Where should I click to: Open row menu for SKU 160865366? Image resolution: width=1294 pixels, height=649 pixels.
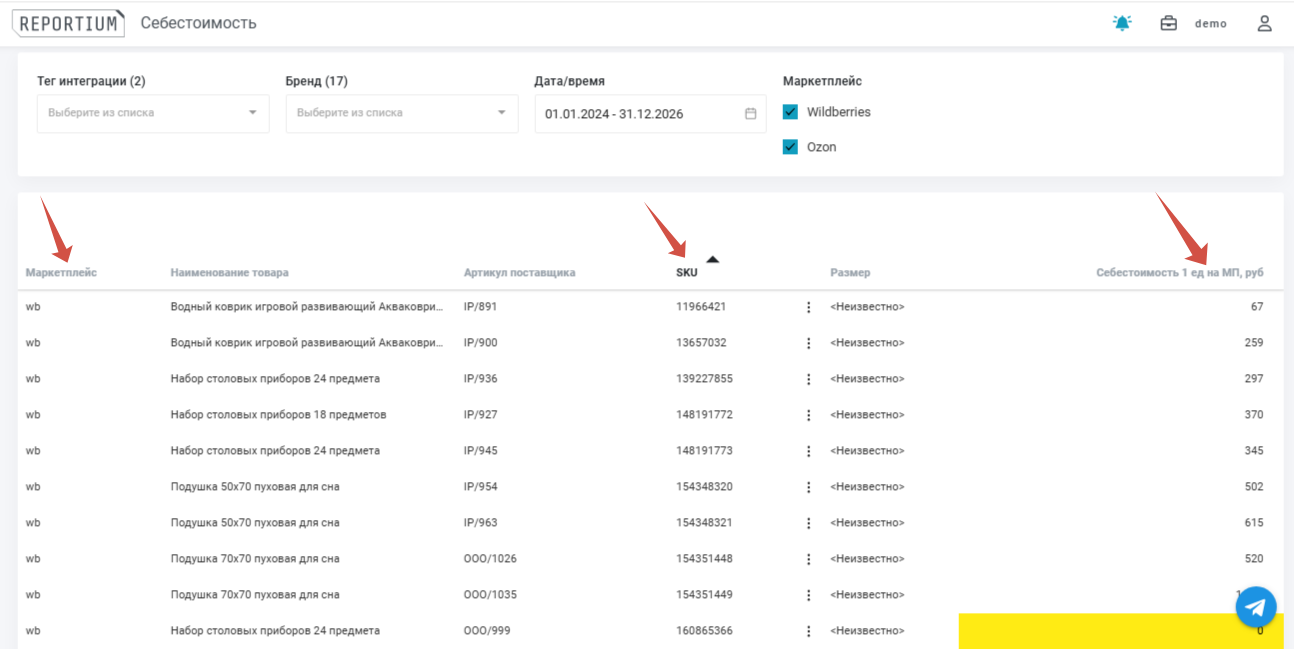coord(809,631)
